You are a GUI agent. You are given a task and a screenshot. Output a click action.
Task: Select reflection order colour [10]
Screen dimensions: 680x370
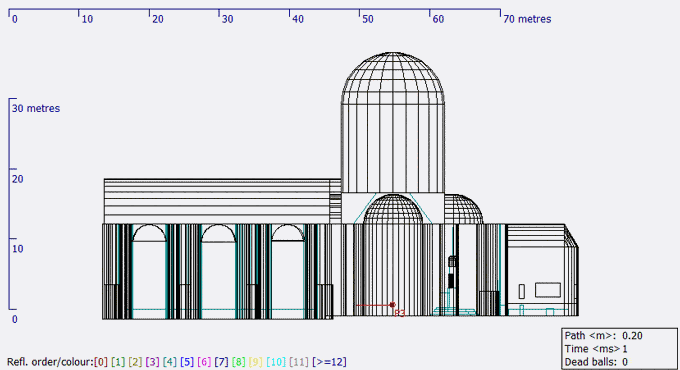[276, 362]
